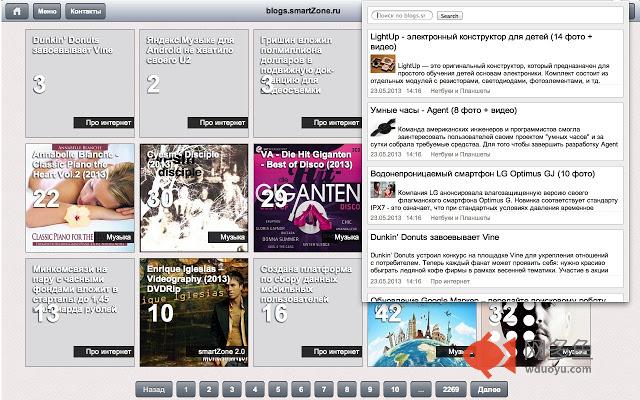Jump to last page 2269
Image resolution: width=640 pixels, height=400 pixels.
451,389
